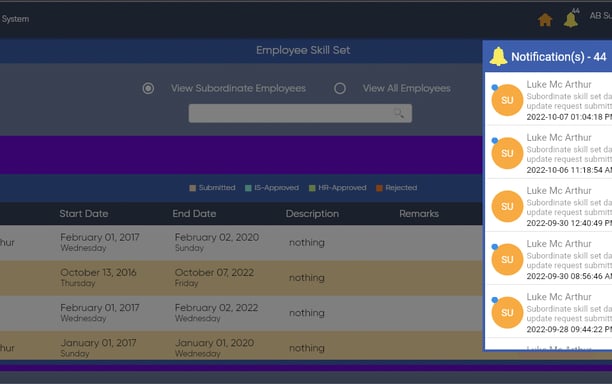The image size is (612, 384).
Task: Select the row ending February 02, 2022
Action: [x=241, y=313]
